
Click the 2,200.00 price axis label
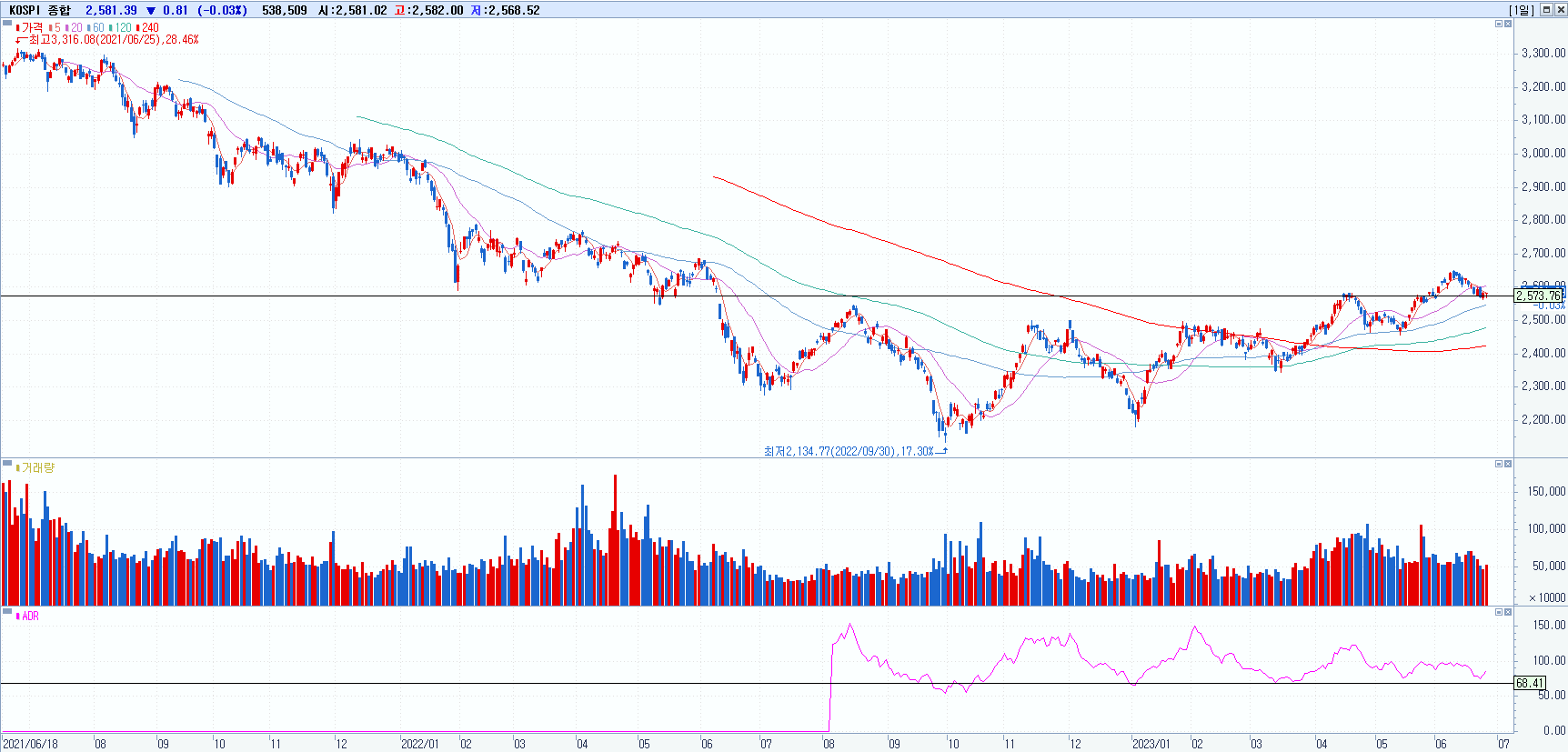pyautogui.click(x=1543, y=419)
